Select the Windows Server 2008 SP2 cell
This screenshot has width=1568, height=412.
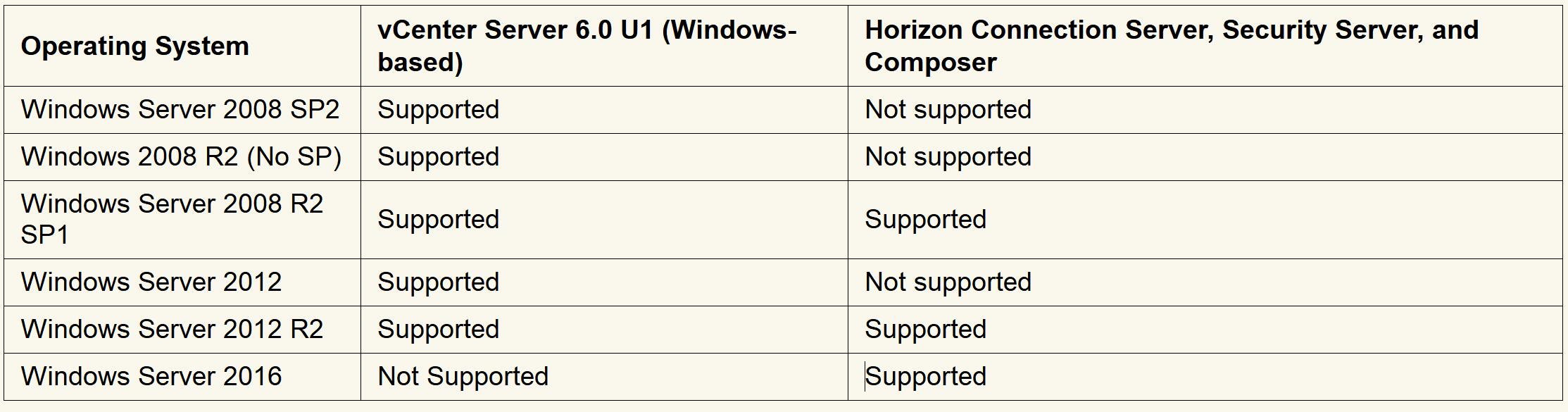pyautogui.click(x=180, y=110)
